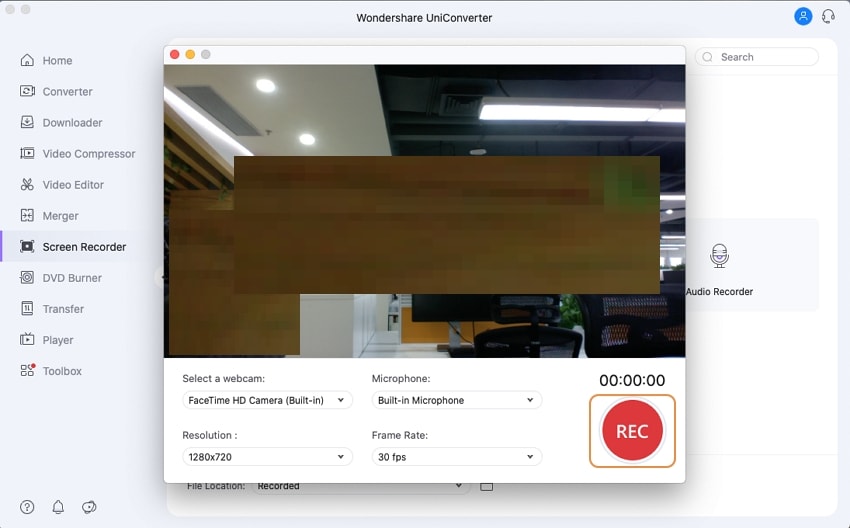The image size is (850, 528).
Task: Click the Transfer icon in sidebar
Action: coord(27,308)
